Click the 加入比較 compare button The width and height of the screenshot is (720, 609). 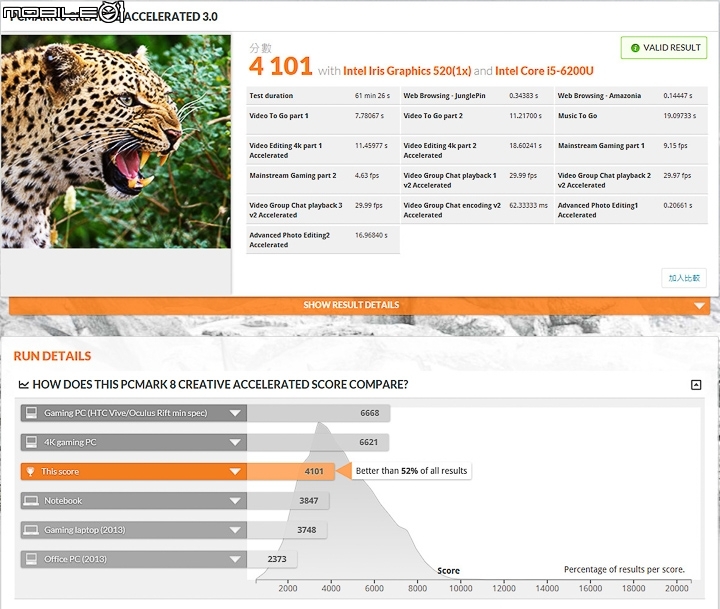(684, 278)
